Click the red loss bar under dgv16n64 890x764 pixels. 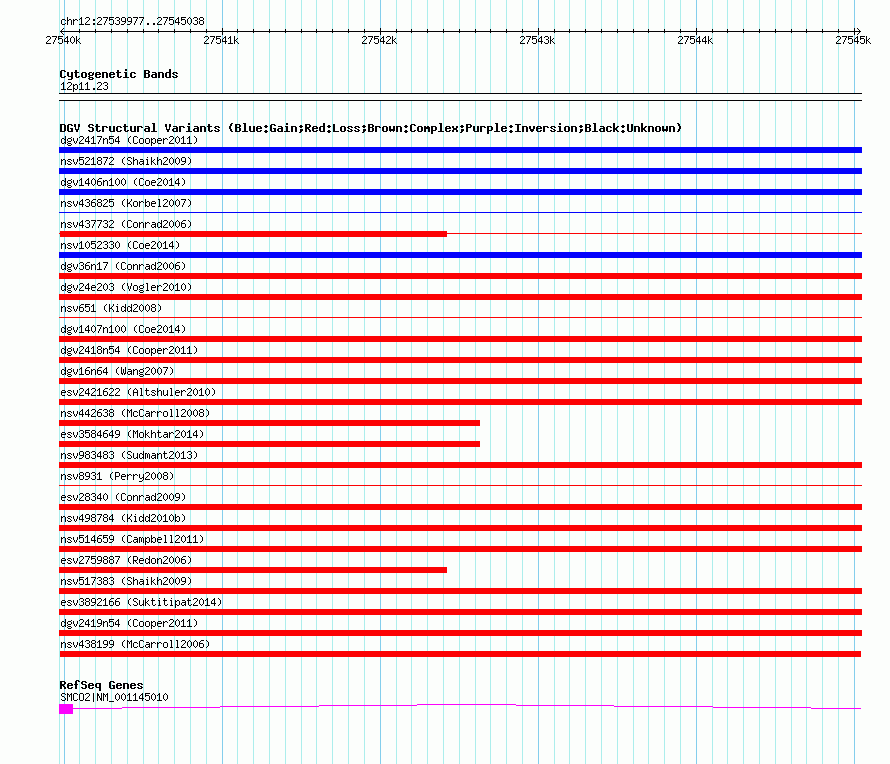[x=460, y=381]
